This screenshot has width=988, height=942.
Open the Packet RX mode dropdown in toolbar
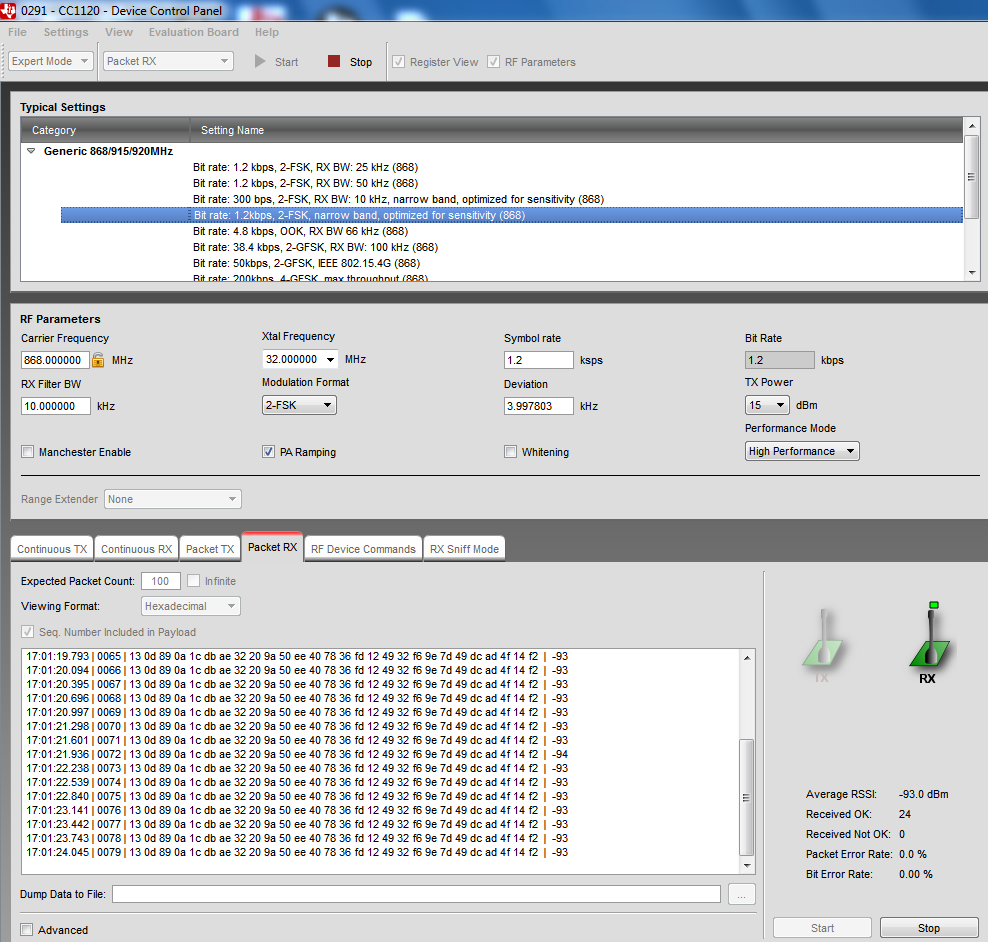(168, 61)
